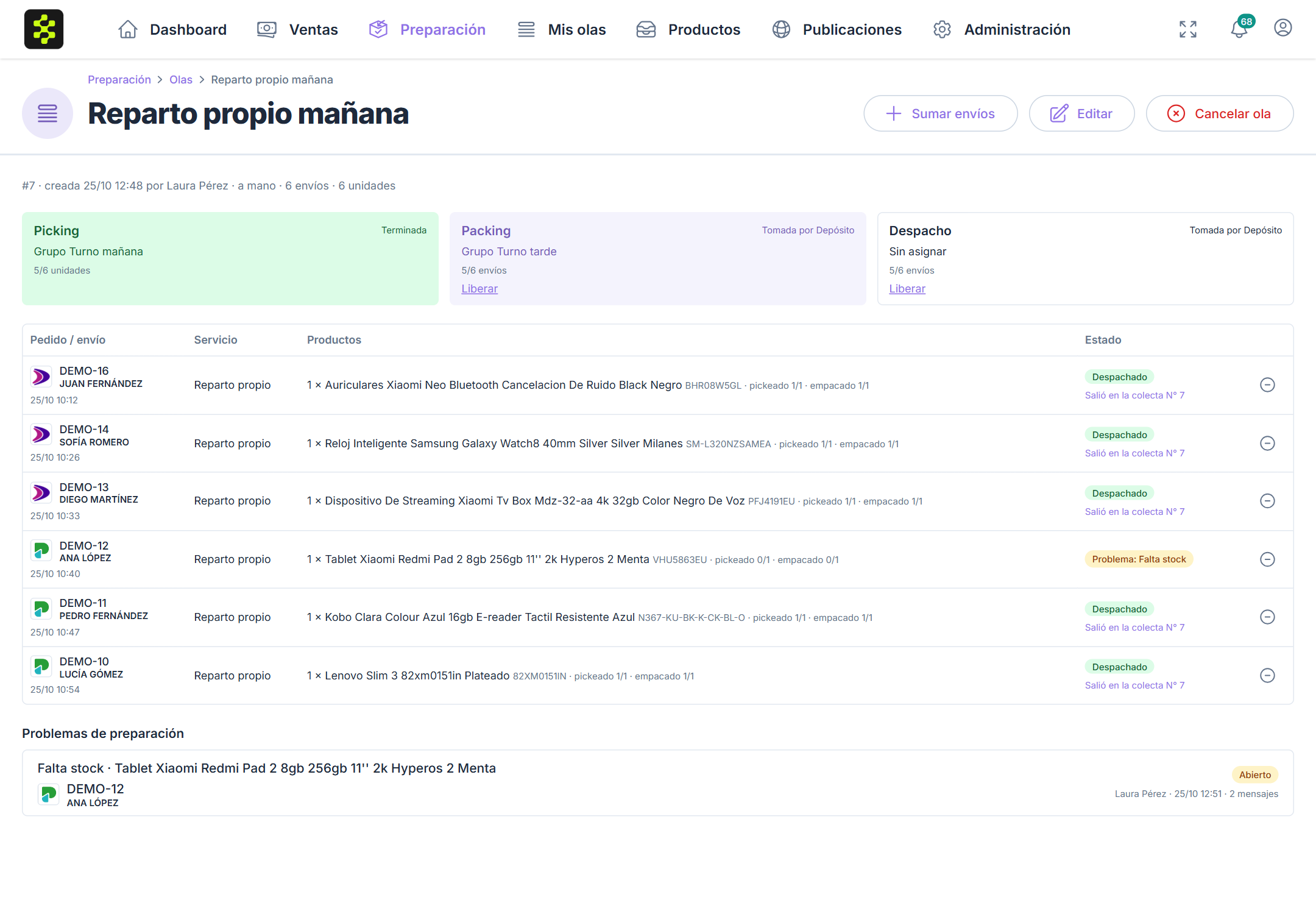Remove DEMO-16 shipment with minus icon

(1267, 385)
